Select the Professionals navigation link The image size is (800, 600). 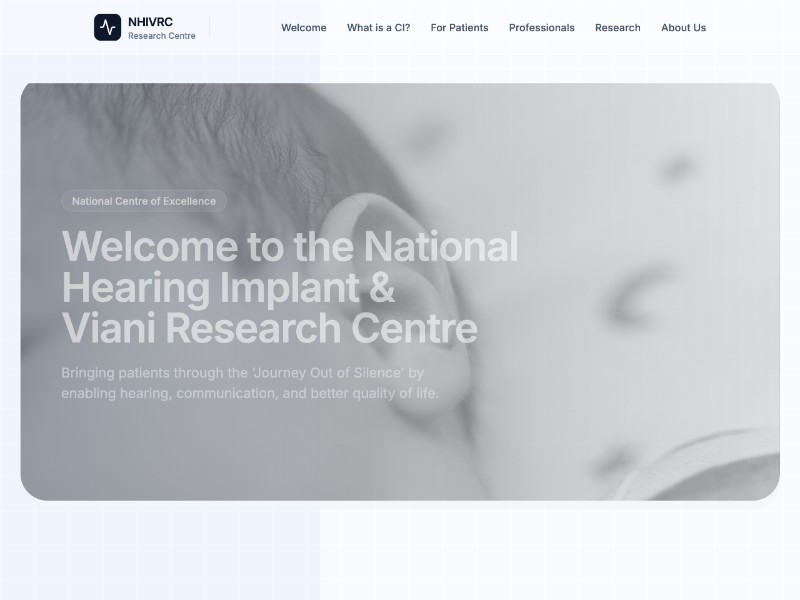541,28
